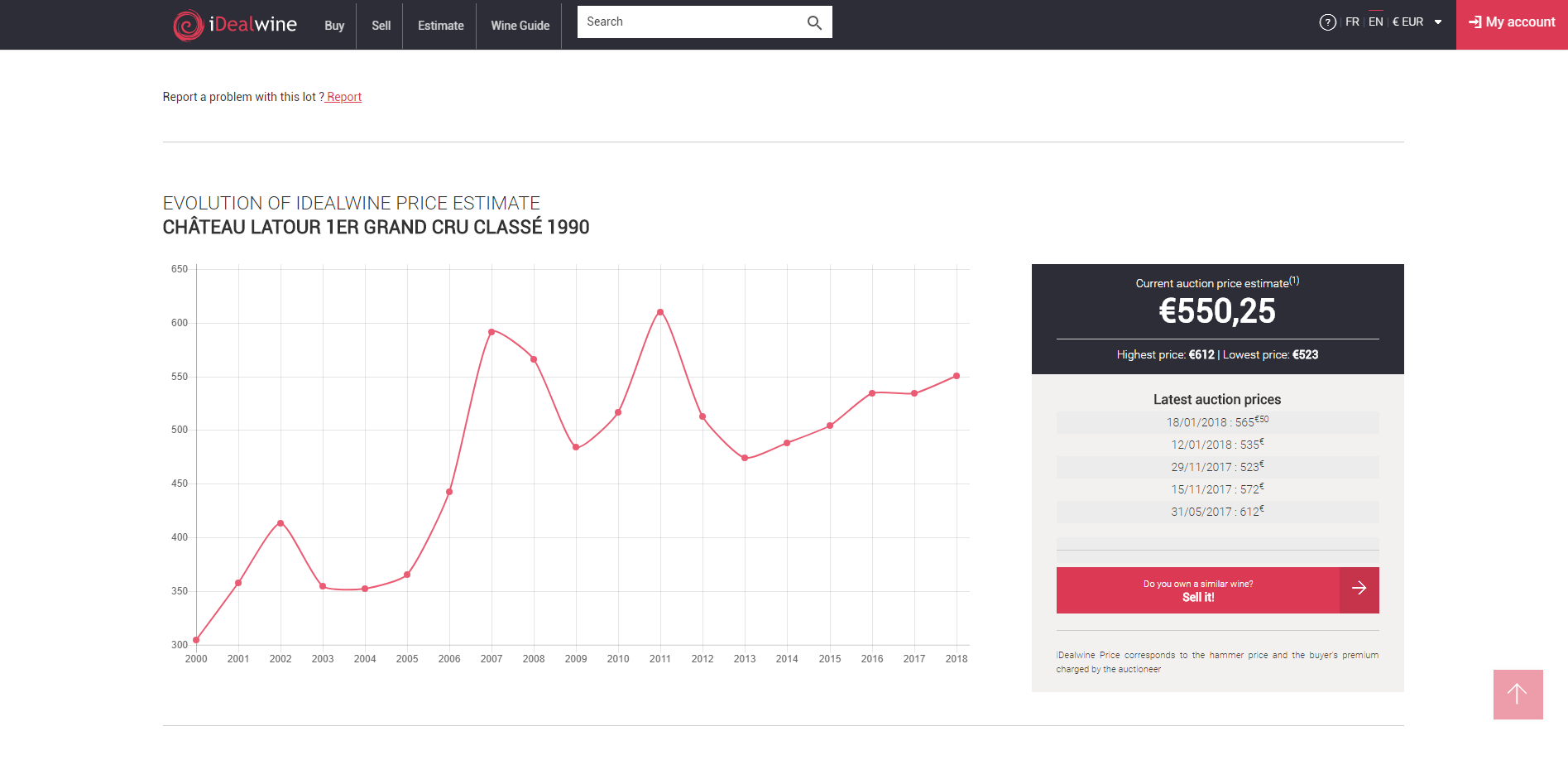1568x765 pixels.
Task: Click the 2011 peak data point
Action: point(660,312)
